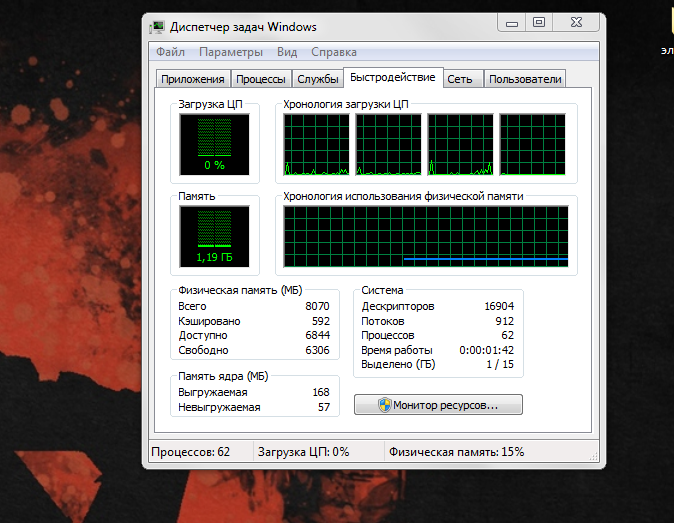
Task: Minimize the Диспетчер задач window
Action: [x=512, y=22]
